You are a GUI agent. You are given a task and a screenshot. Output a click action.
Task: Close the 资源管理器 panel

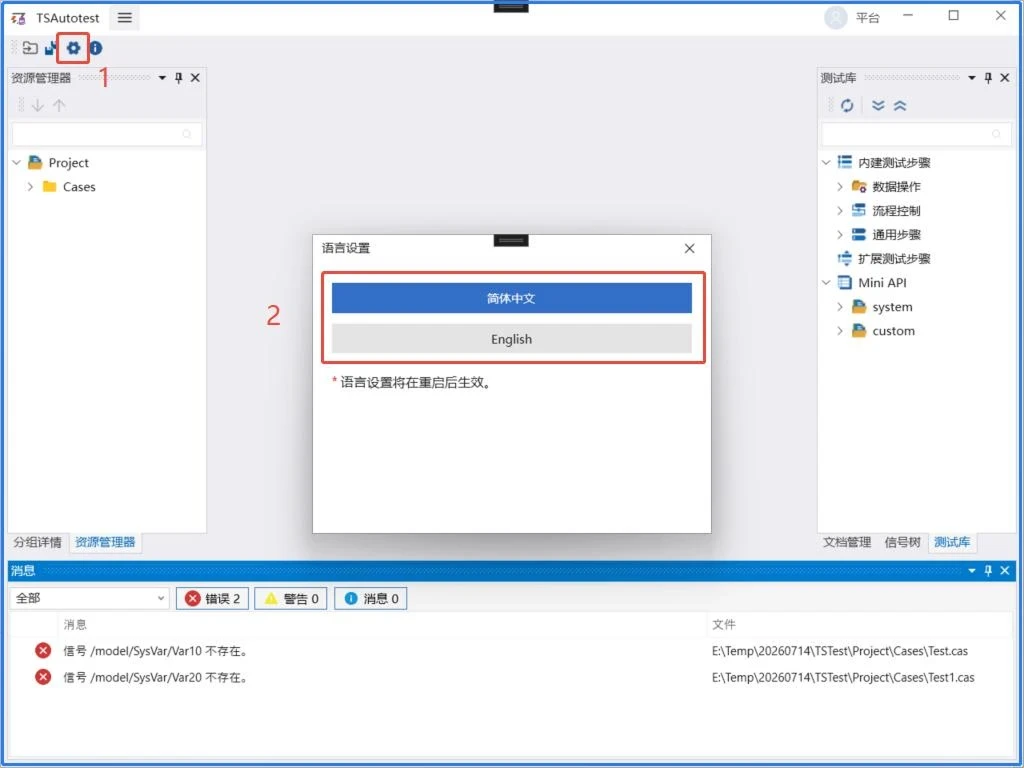195,78
